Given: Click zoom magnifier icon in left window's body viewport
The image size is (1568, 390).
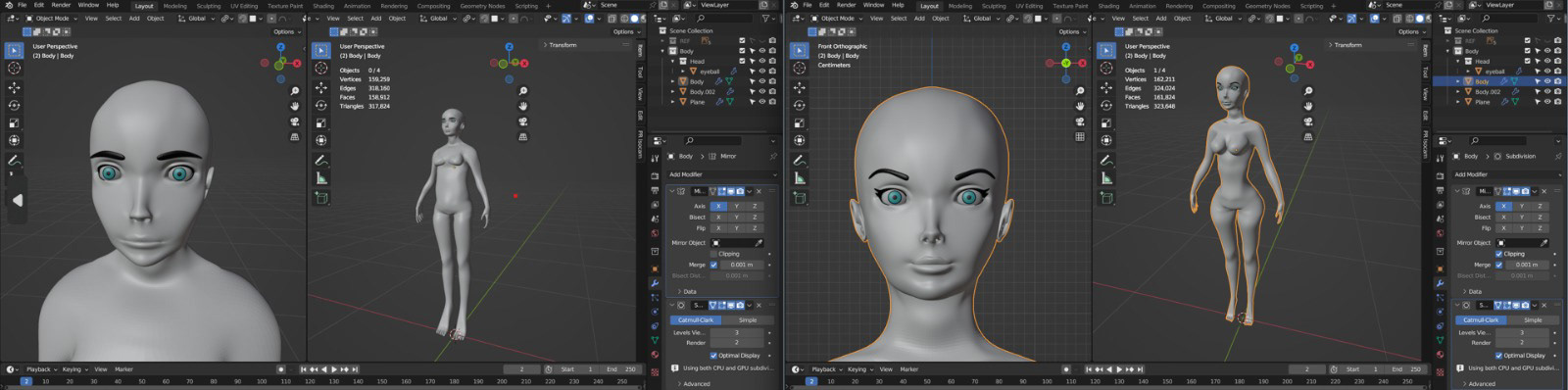Looking at the screenshot, I should pos(522,91).
